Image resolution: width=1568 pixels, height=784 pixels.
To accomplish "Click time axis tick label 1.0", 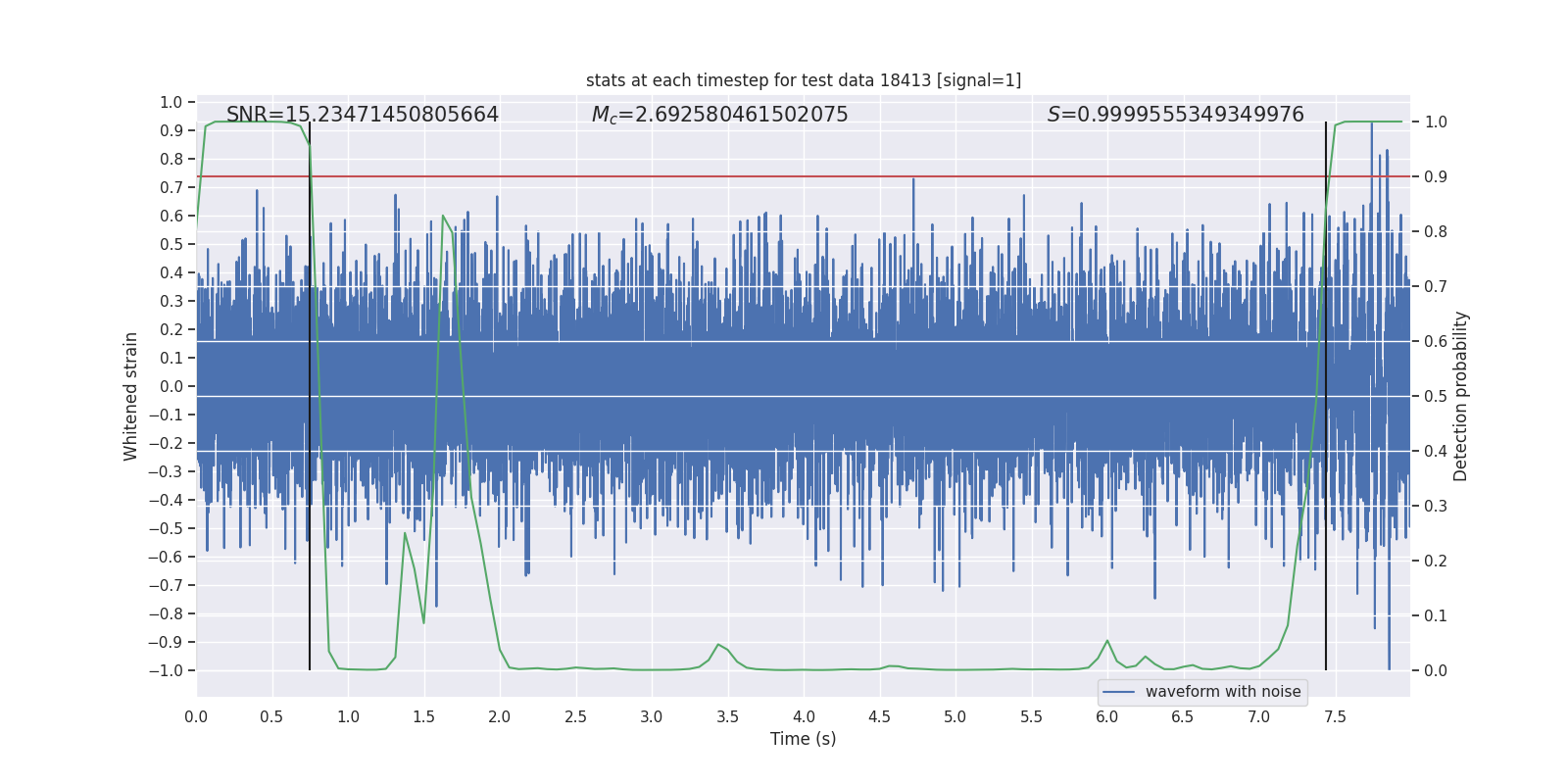I will [x=348, y=716].
